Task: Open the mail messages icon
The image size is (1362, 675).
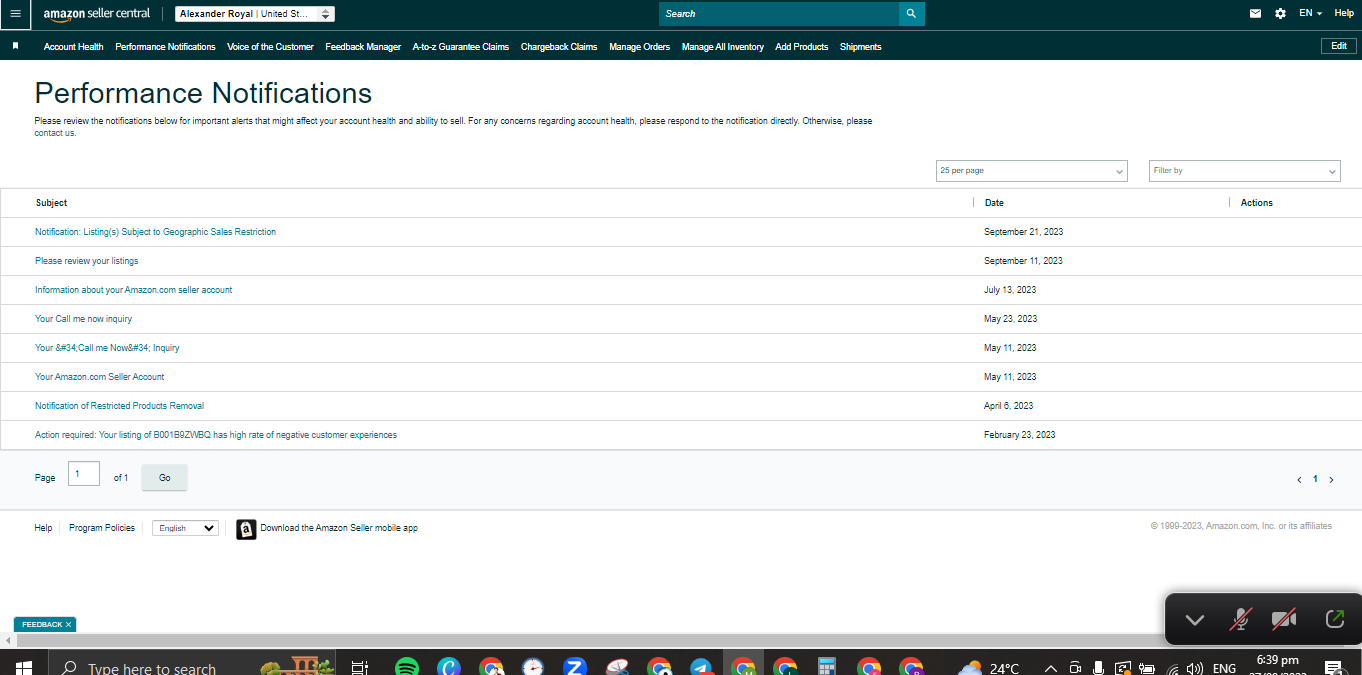Action: (1255, 14)
